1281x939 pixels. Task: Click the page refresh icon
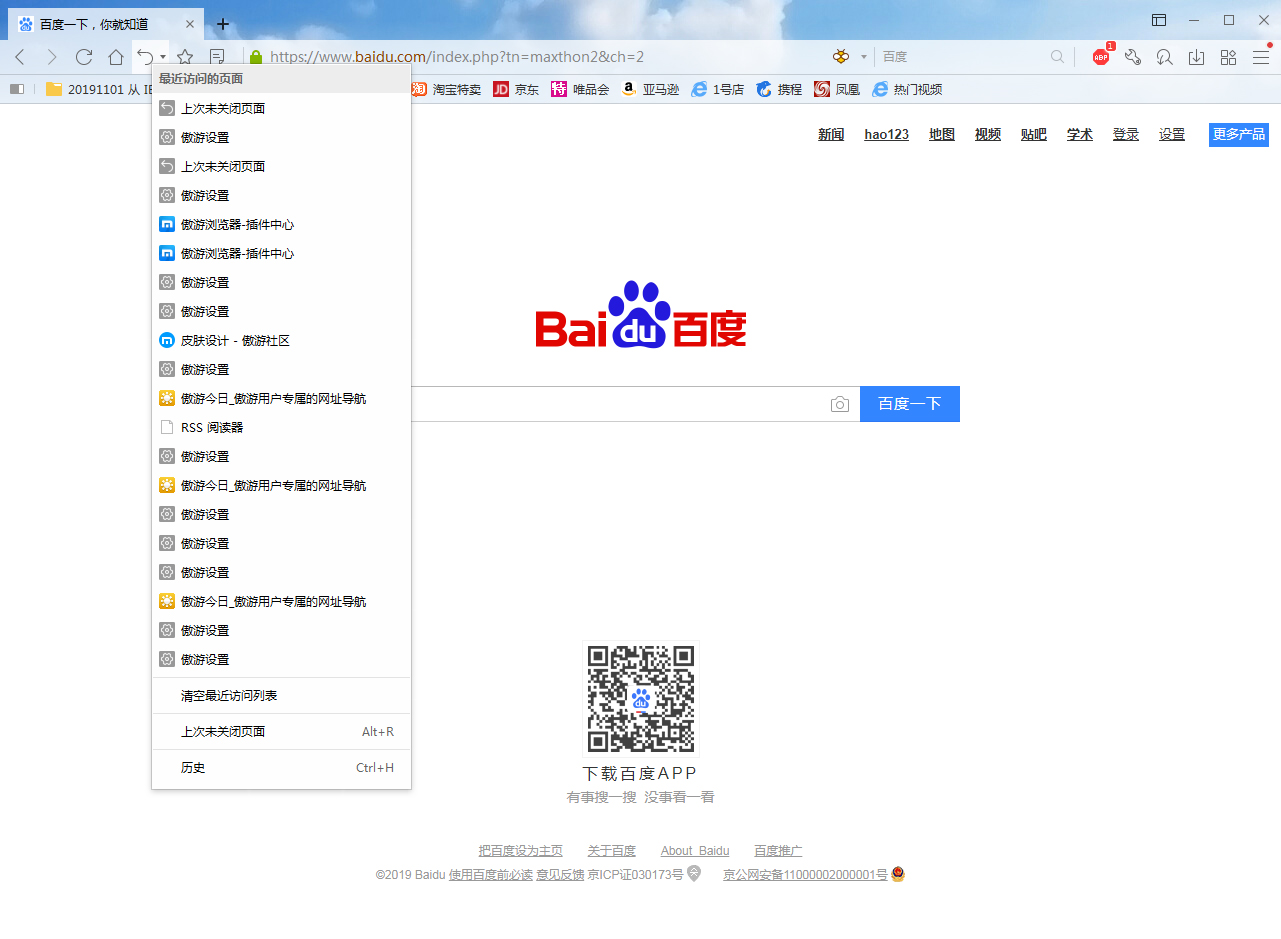coord(84,57)
